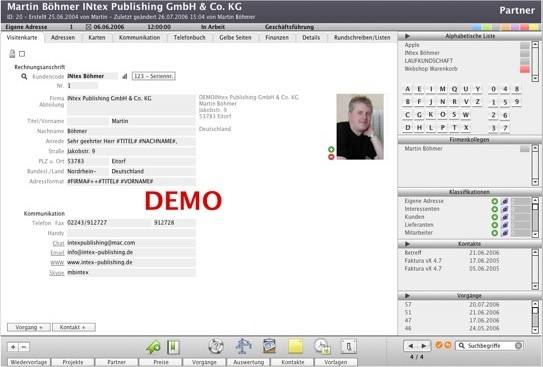Toggle green circle for Eigene Adresse classification

[x=495, y=201]
